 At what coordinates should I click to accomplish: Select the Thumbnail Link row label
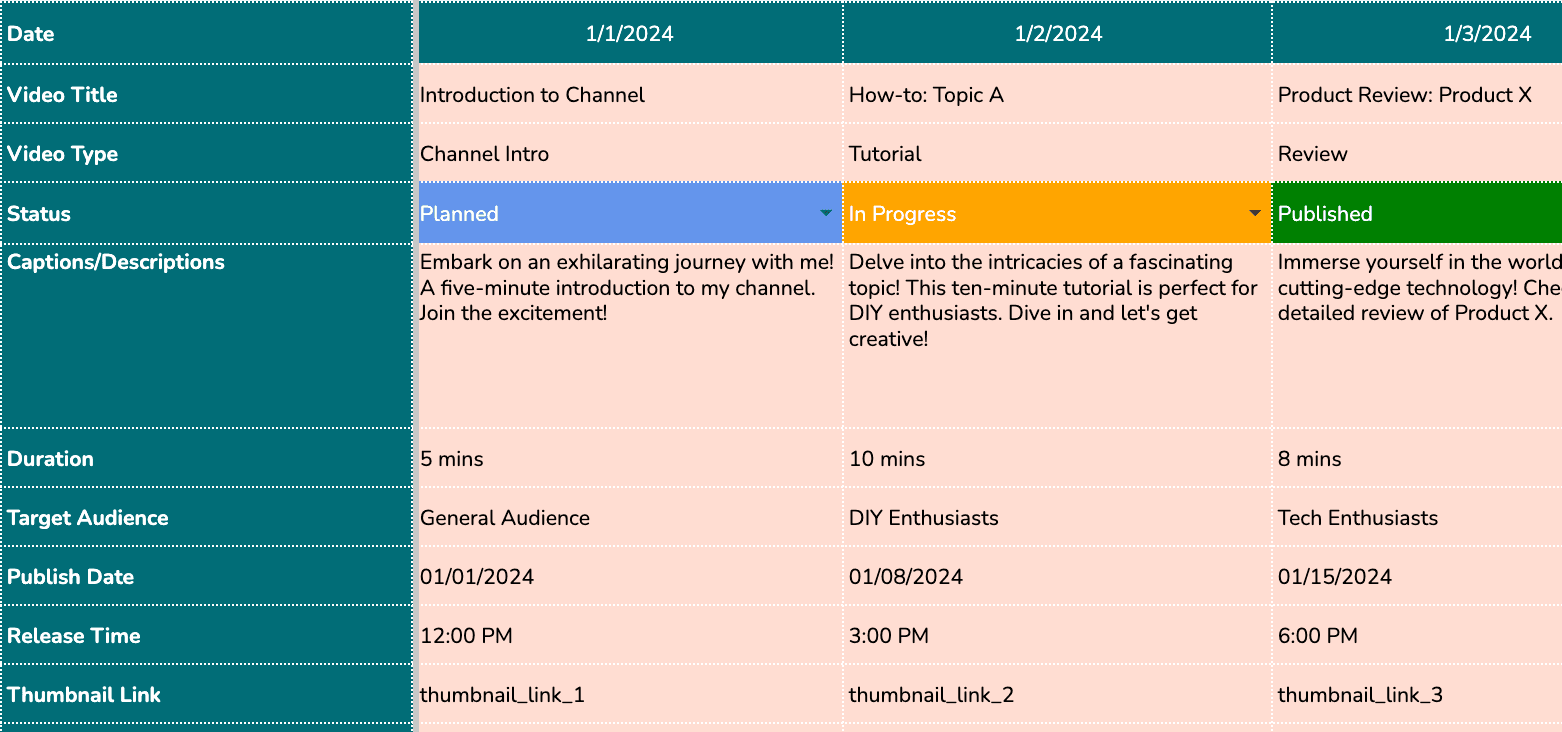point(207,695)
